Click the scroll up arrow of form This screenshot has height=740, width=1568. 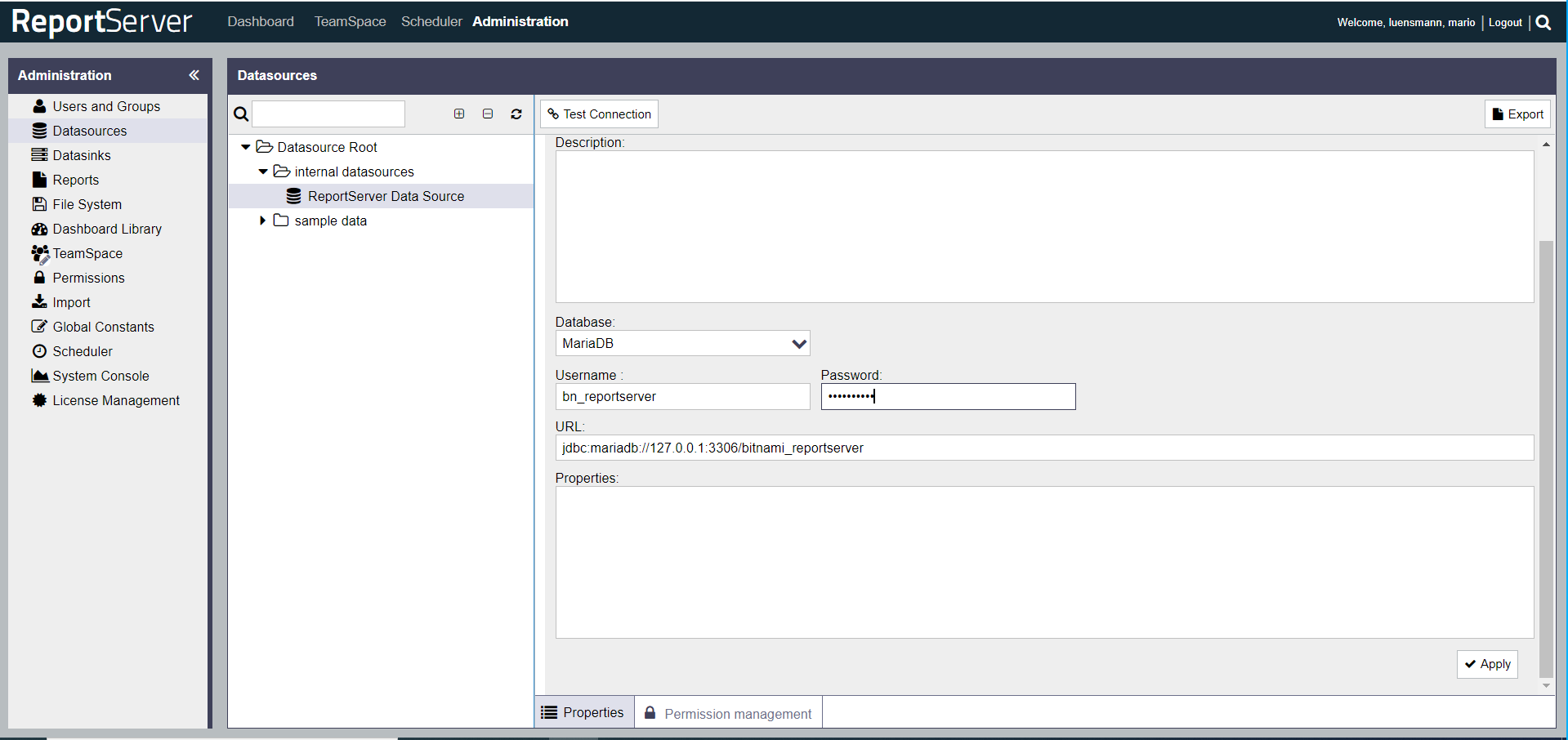pyautogui.click(x=1546, y=144)
